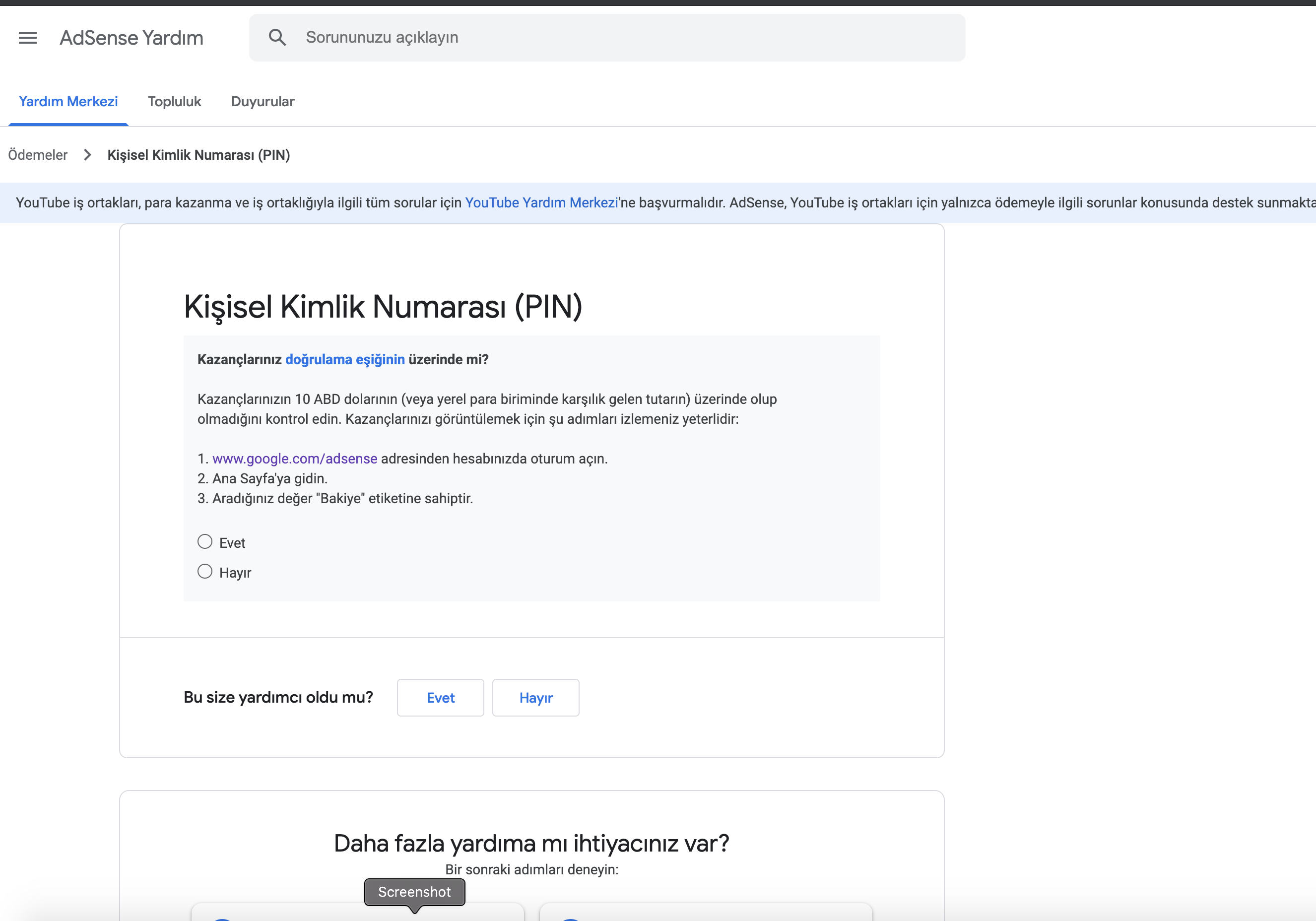Click Hayır for 'Bu size yardımcı oldu mu?'
The height and width of the screenshot is (921, 1316).
[536, 698]
